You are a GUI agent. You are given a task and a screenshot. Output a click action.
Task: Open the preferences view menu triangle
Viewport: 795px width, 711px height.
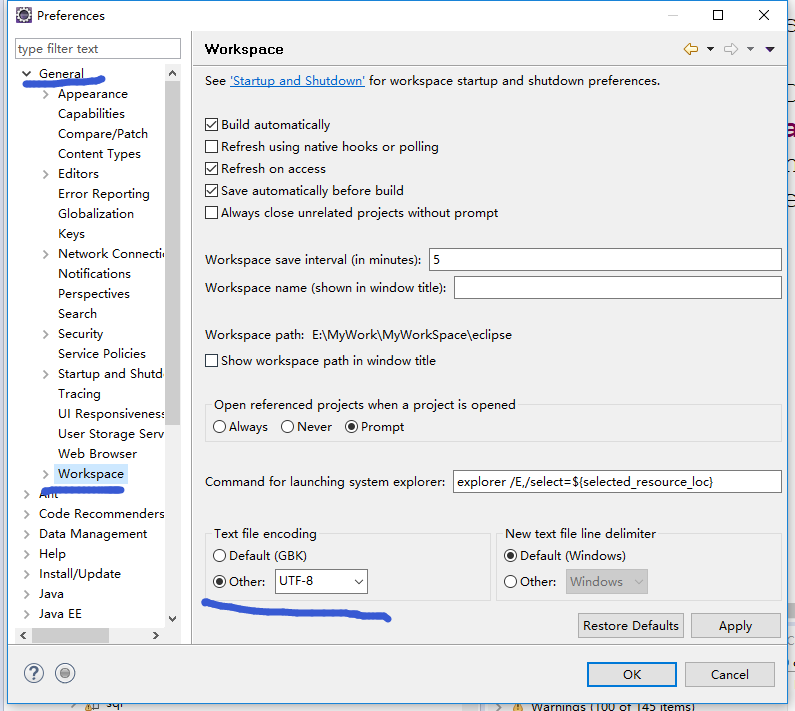point(770,49)
